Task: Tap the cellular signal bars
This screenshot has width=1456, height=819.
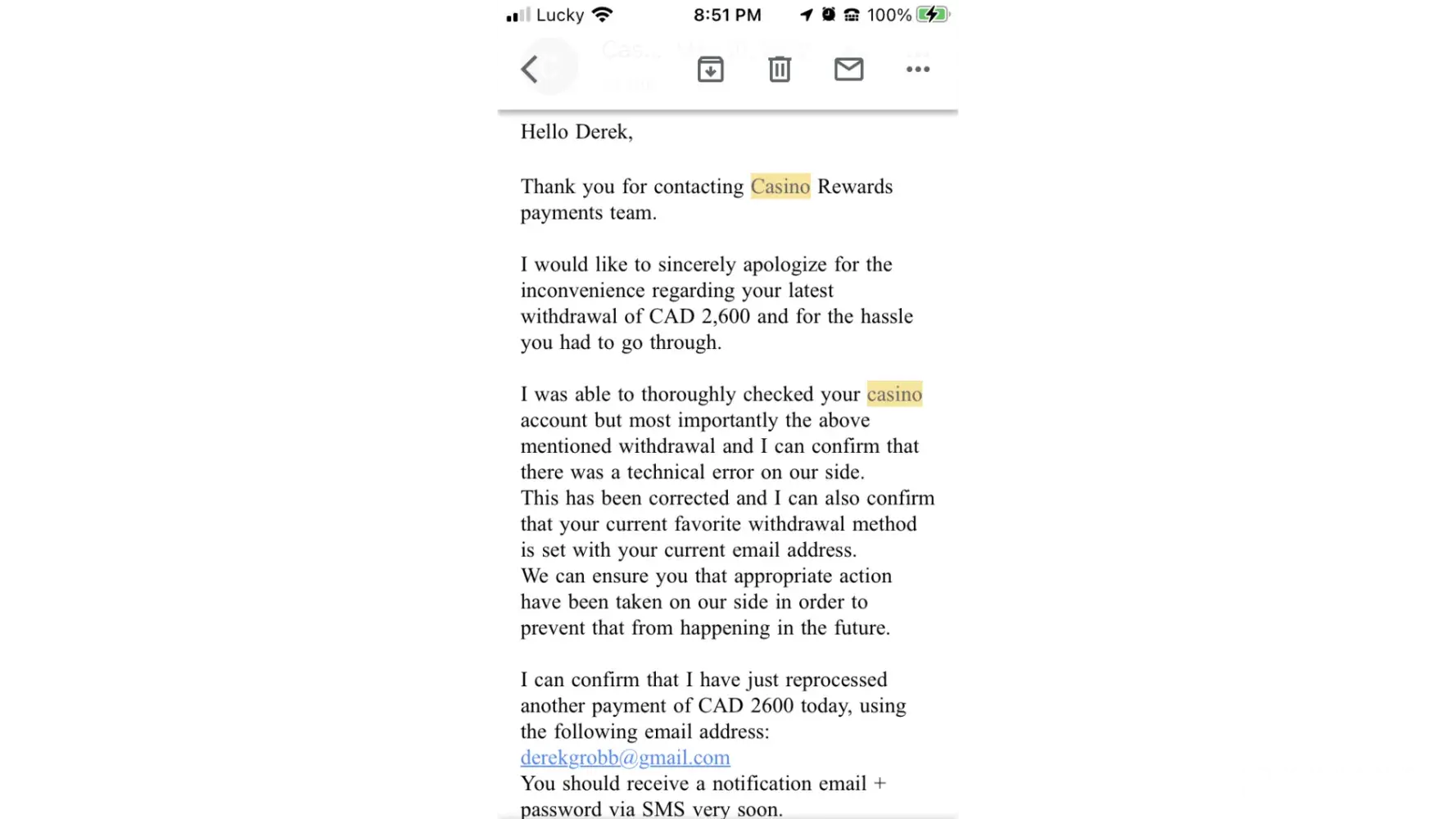Action: point(518,16)
